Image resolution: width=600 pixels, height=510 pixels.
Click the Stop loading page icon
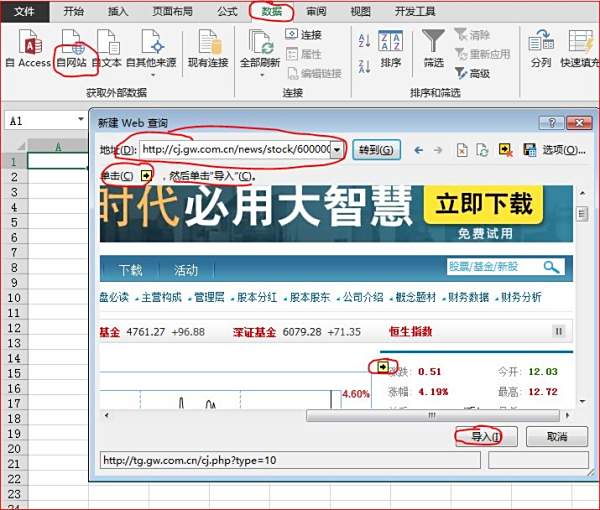click(x=462, y=150)
